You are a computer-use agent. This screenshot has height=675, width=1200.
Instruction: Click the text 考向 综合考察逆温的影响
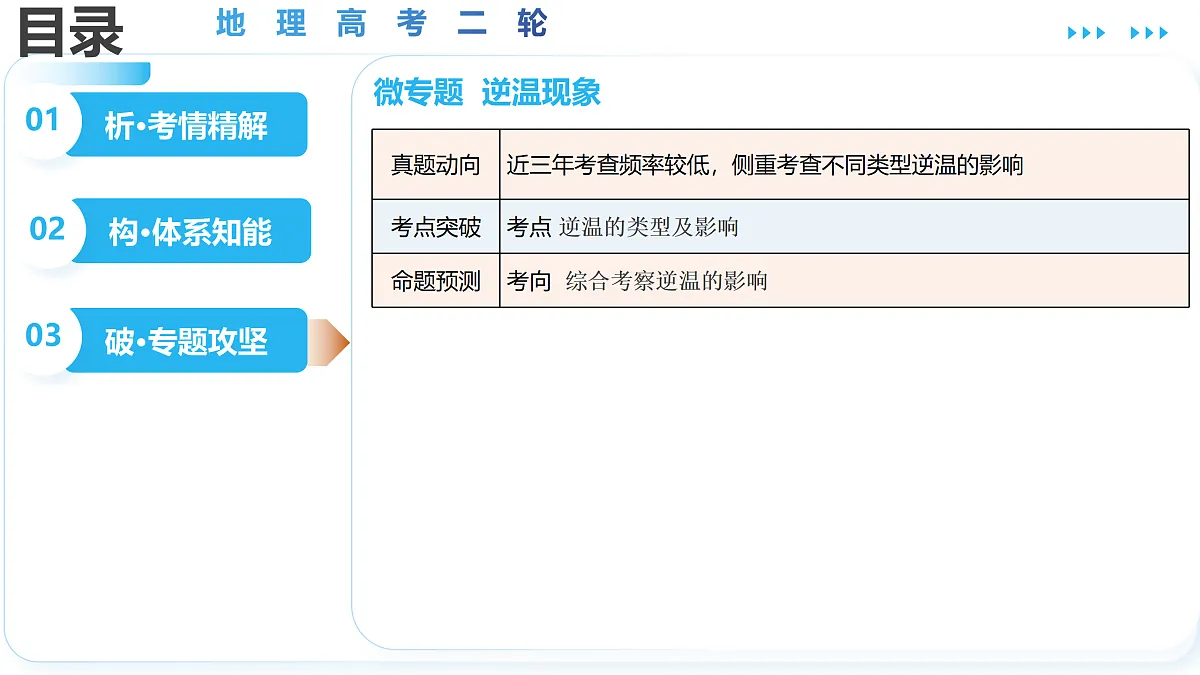[637, 281]
